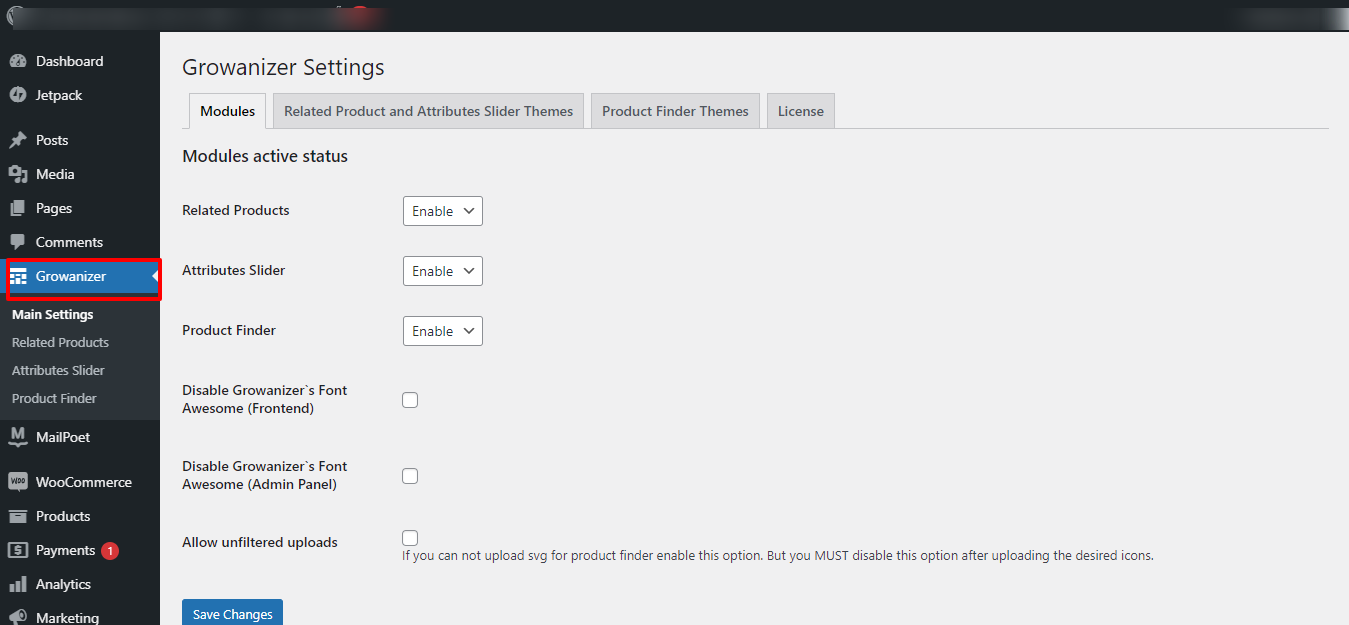Open the WooCommerce sidebar icon
The height and width of the screenshot is (625, 1349).
(20, 481)
